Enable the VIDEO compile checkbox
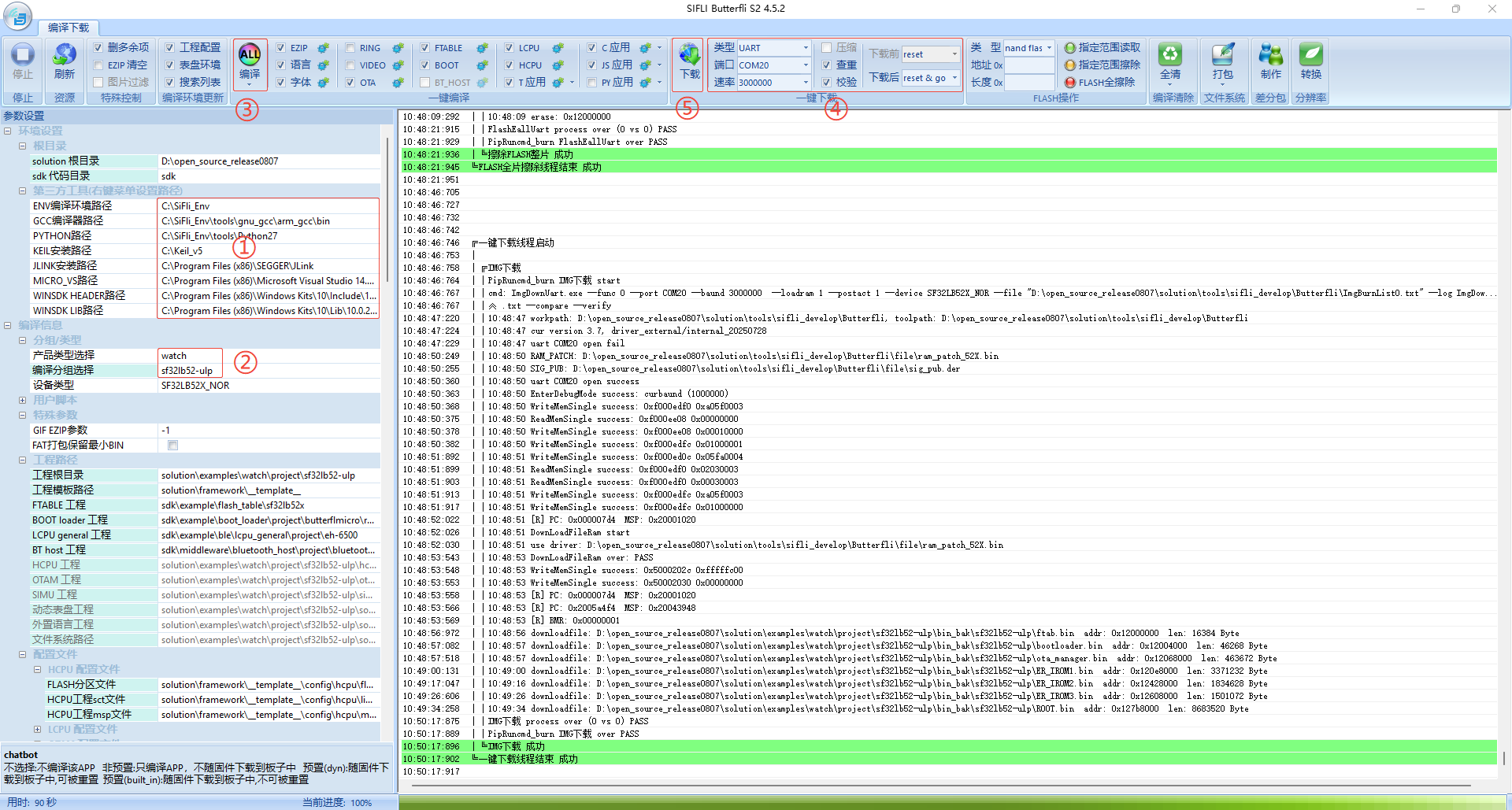The image size is (1512, 810). 350,65
